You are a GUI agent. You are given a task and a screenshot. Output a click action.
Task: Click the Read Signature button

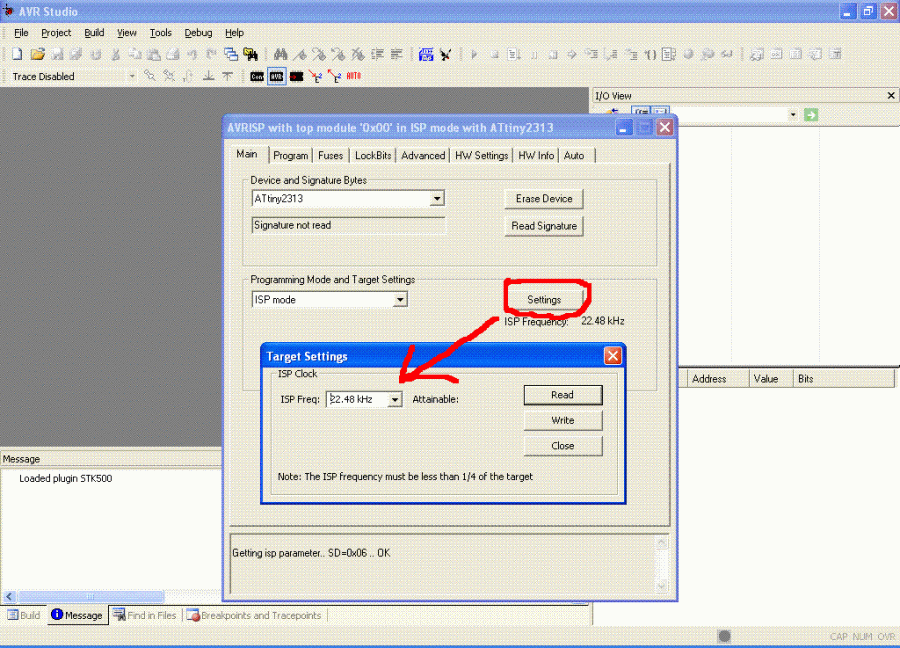pos(544,226)
